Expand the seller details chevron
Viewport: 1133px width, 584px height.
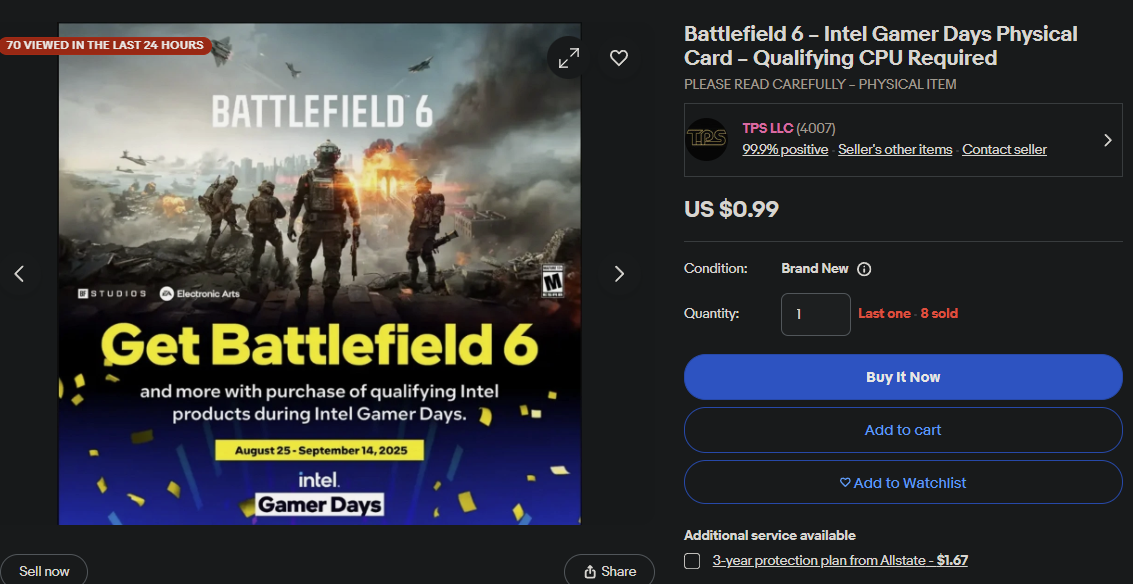[x=1108, y=140]
